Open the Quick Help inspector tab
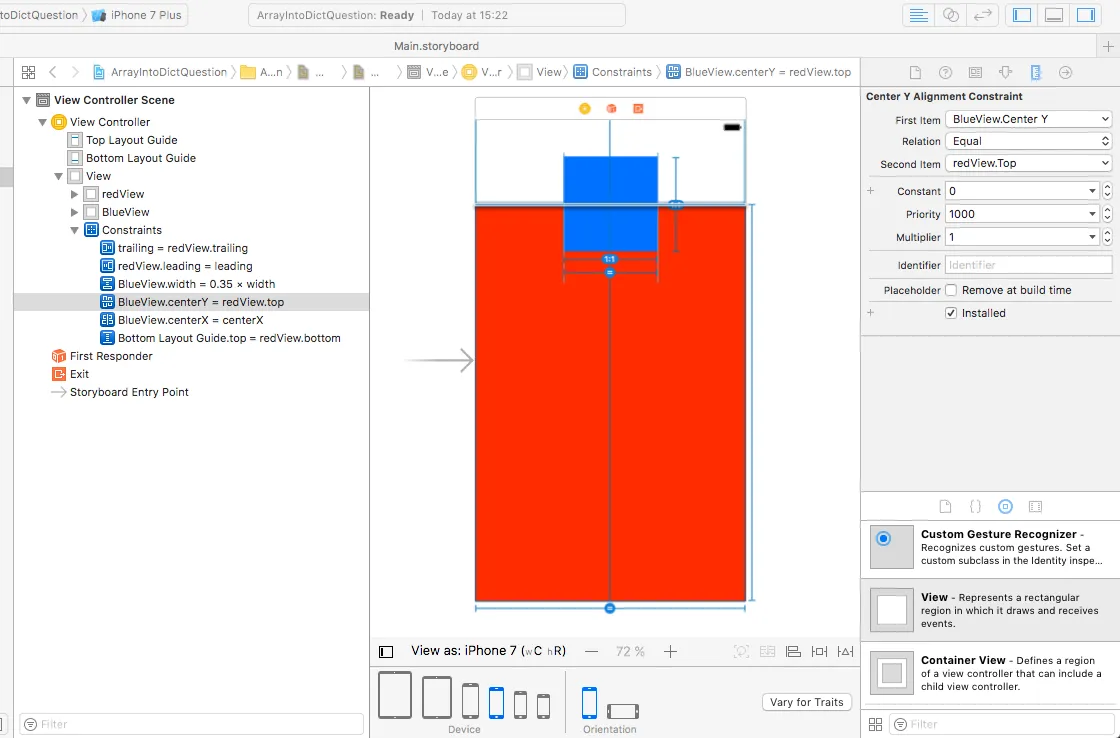Viewport: 1120px width, 738px height. click(945, 72)
